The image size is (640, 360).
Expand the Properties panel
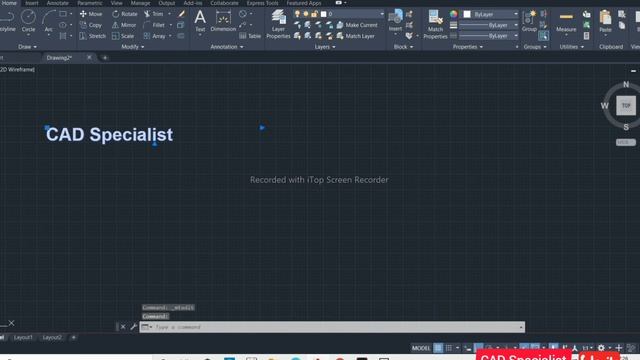[x=468, y=47]
